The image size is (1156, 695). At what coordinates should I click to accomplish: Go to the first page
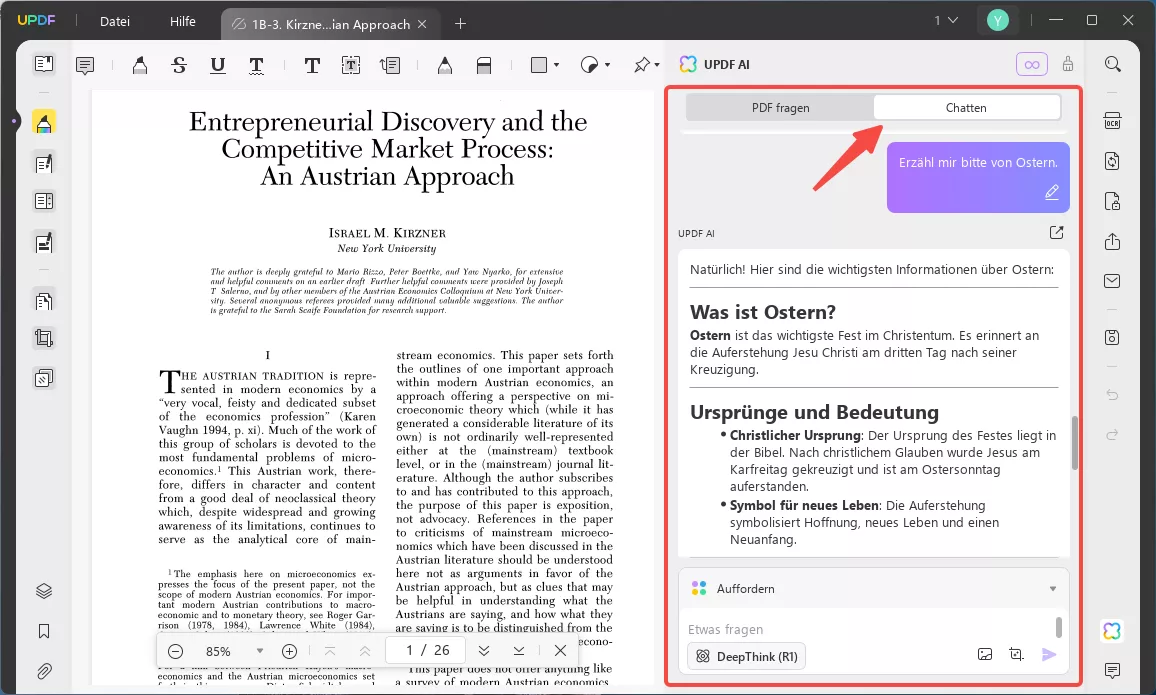pos(330,651)
